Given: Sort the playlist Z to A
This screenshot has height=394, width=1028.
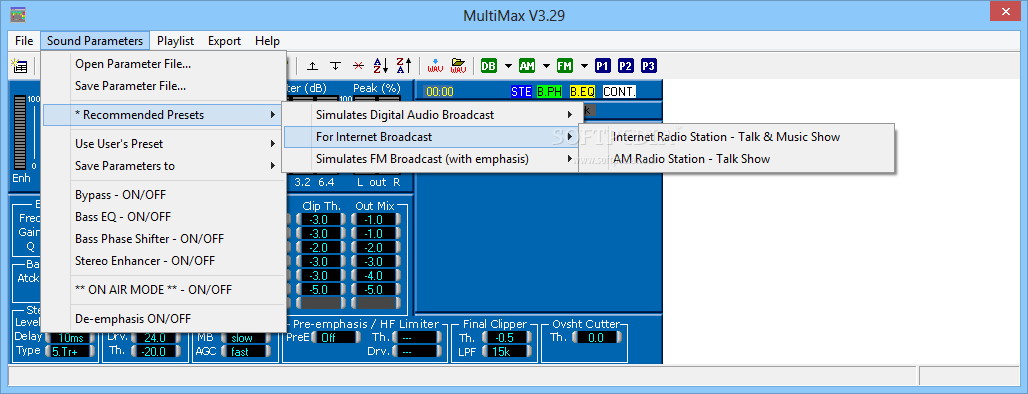Looking at the screenshot, I should pos(403,66).
